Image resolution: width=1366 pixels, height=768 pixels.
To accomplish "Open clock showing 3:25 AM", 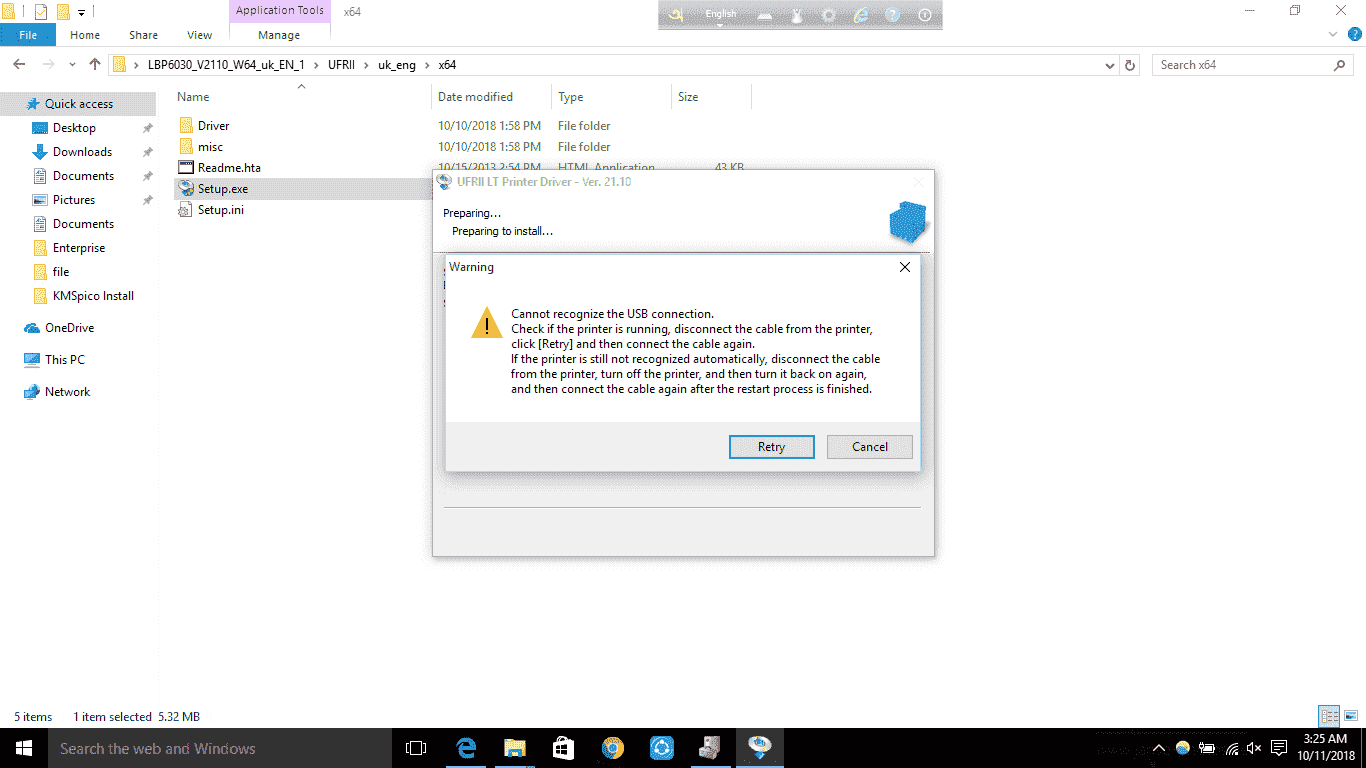I will coord(1324,748).
